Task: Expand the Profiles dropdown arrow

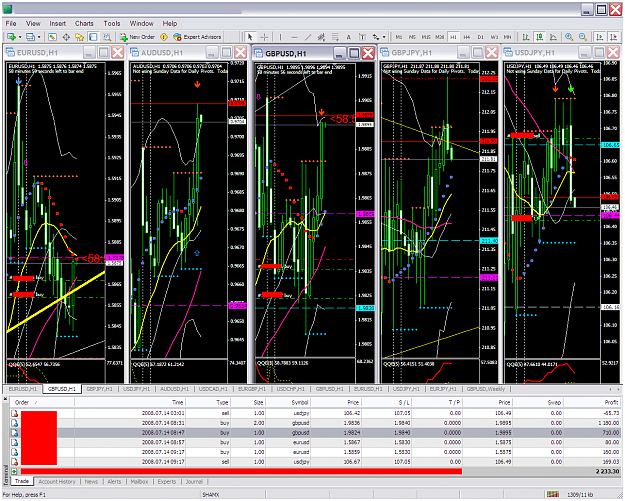Action: click(39, 37)
